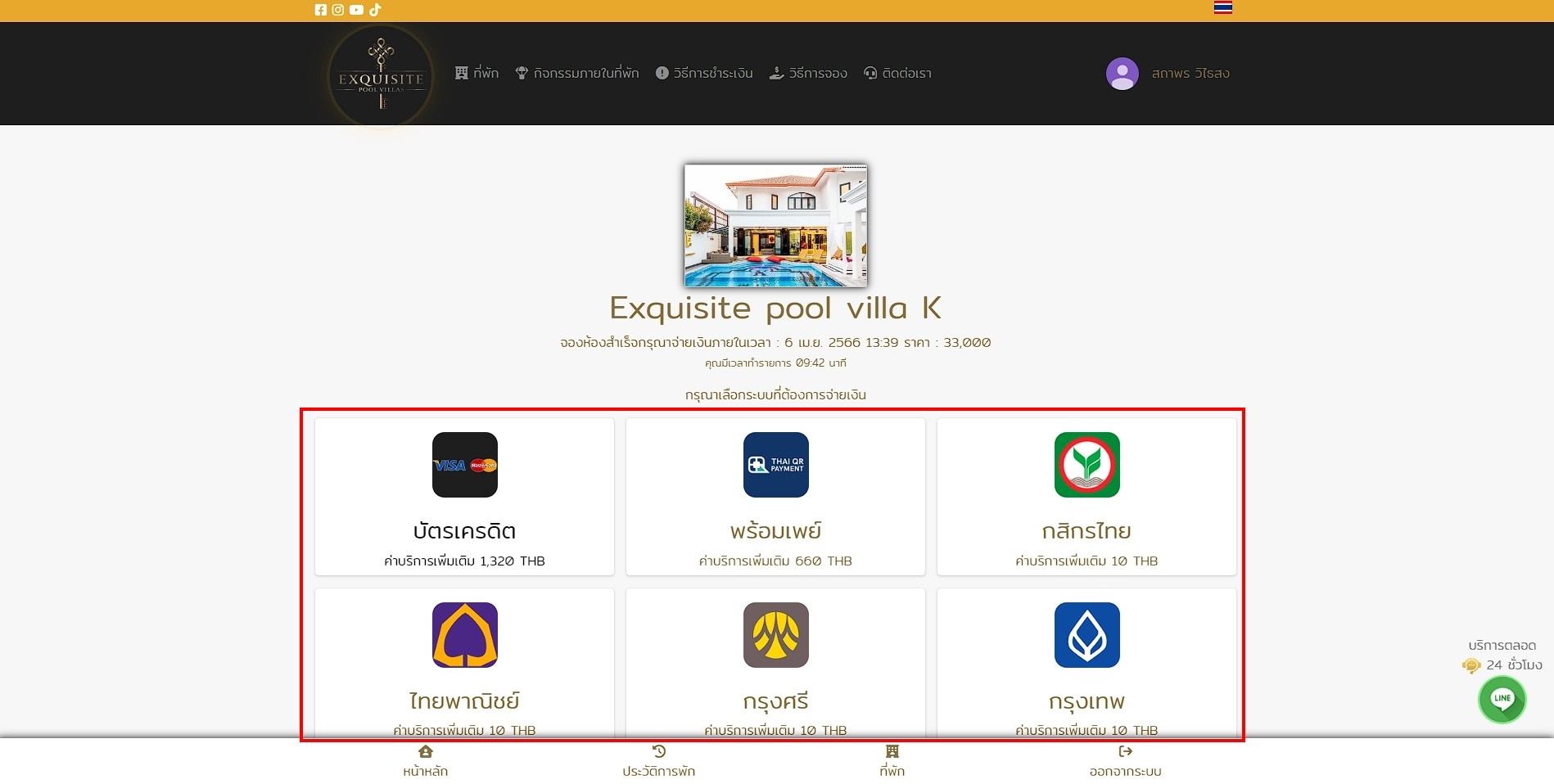The width and height of the screenshot is (1554, 784).
Task: Open the กิจกรรมภายในที่พัก menu item
Action: click(576, 73)
